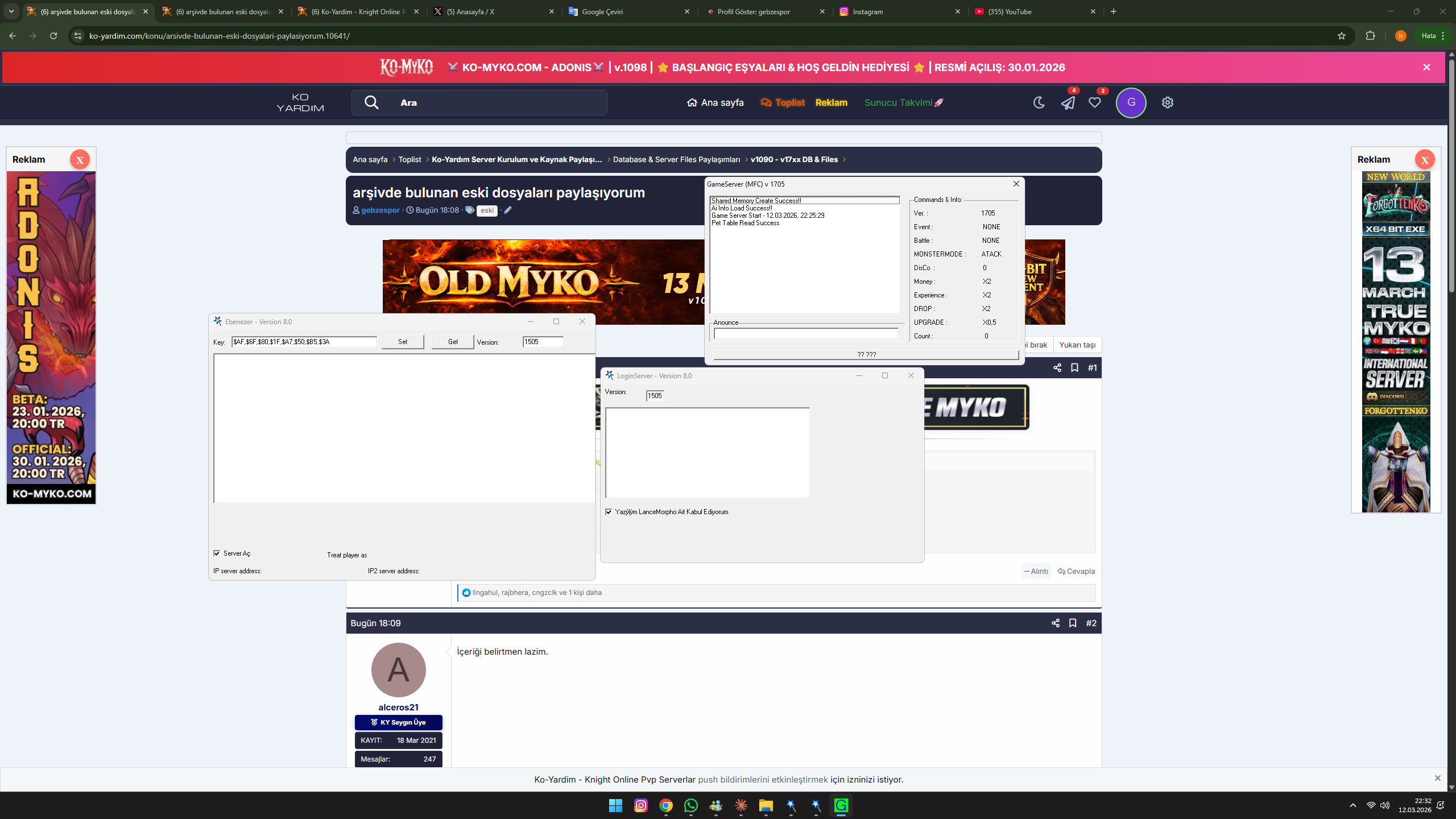Open the browser Extensions puzzle icon

pyautogui.click(x=1371, y=36)
